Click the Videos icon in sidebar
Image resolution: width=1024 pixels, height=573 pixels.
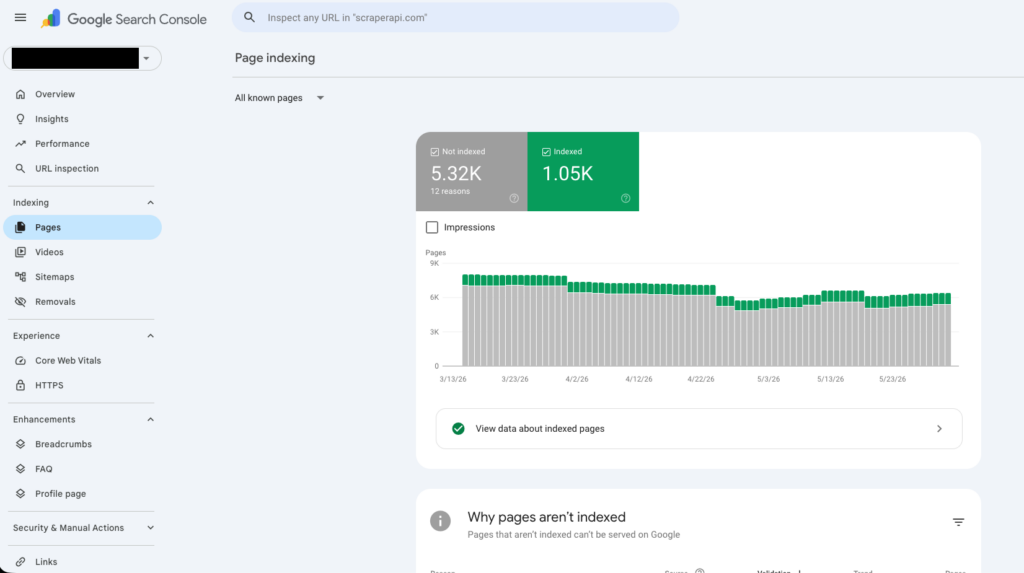coord(20,252)
